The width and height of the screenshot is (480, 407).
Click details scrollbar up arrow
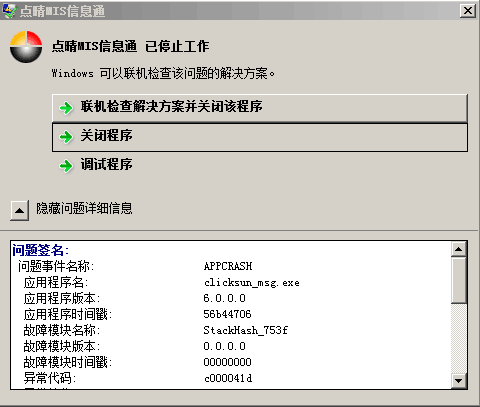[459, 249]
